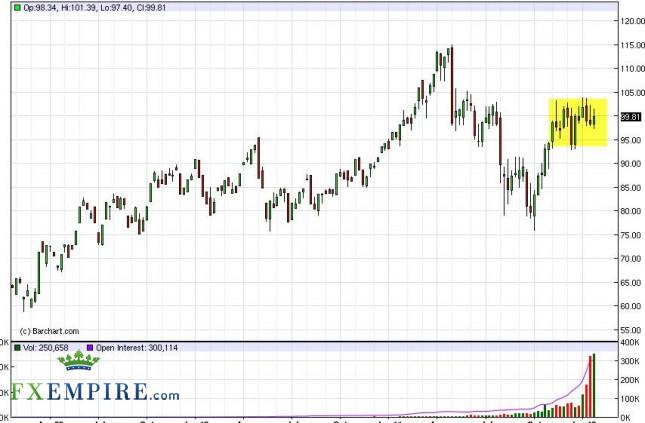
Task: Click the black current price marker on price axis
Action: [631, 117]
